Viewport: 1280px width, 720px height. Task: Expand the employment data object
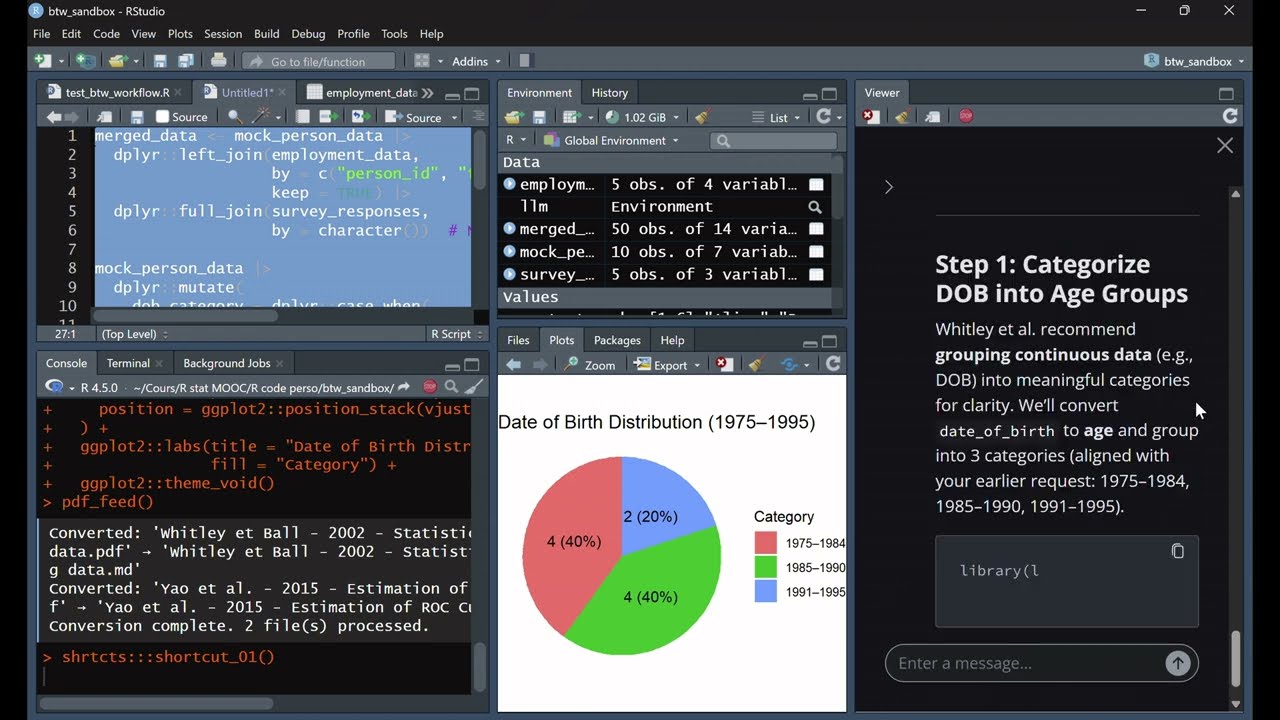point(510,184)
